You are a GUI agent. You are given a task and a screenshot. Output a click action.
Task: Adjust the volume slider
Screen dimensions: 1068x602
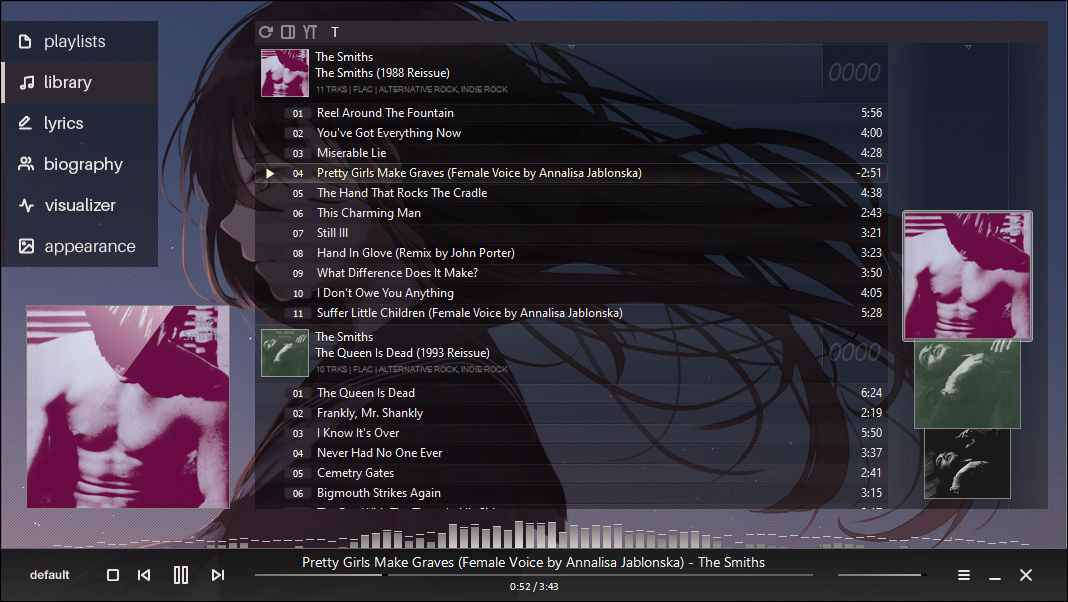pyautogui.click(x=882, y=575)
